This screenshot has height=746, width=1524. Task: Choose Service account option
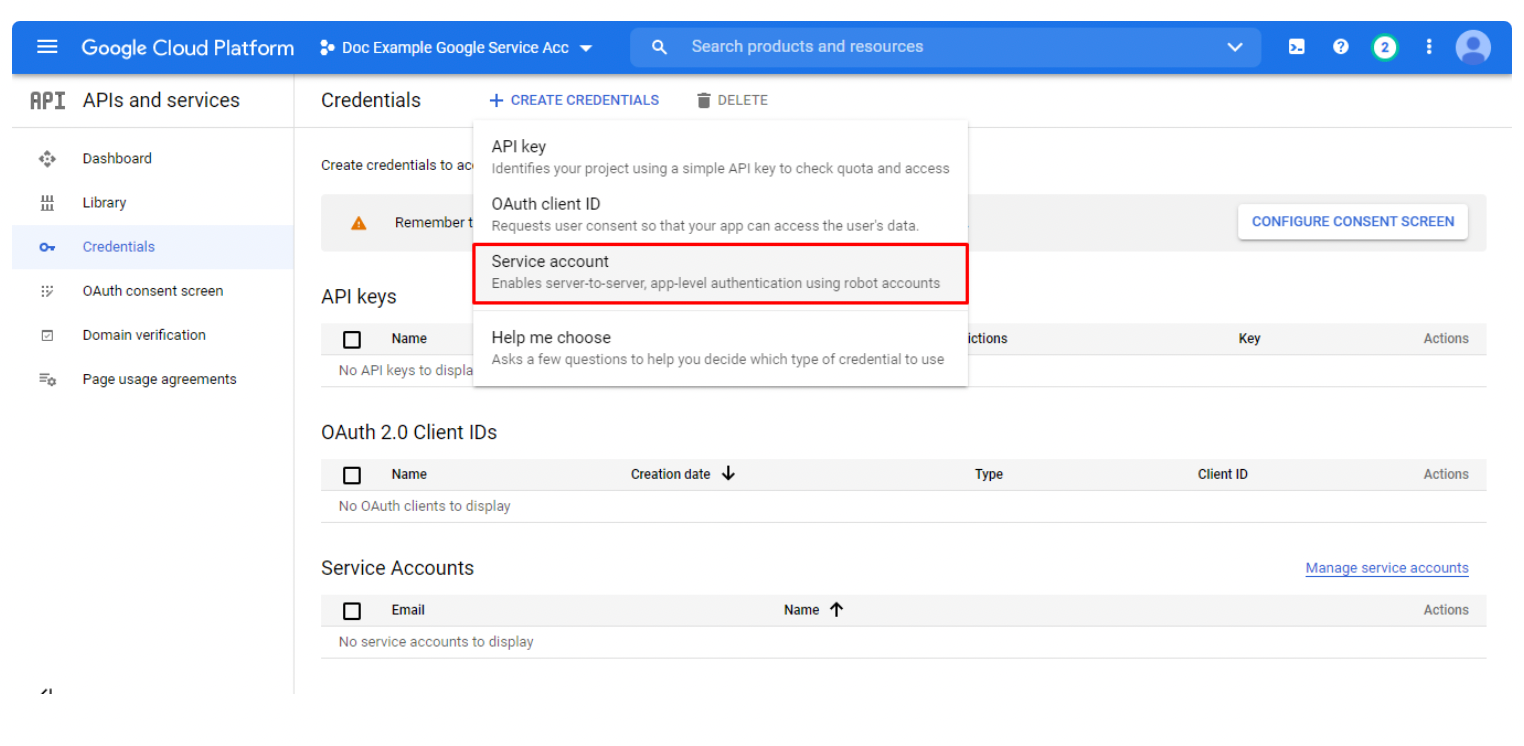click(720, 272)
